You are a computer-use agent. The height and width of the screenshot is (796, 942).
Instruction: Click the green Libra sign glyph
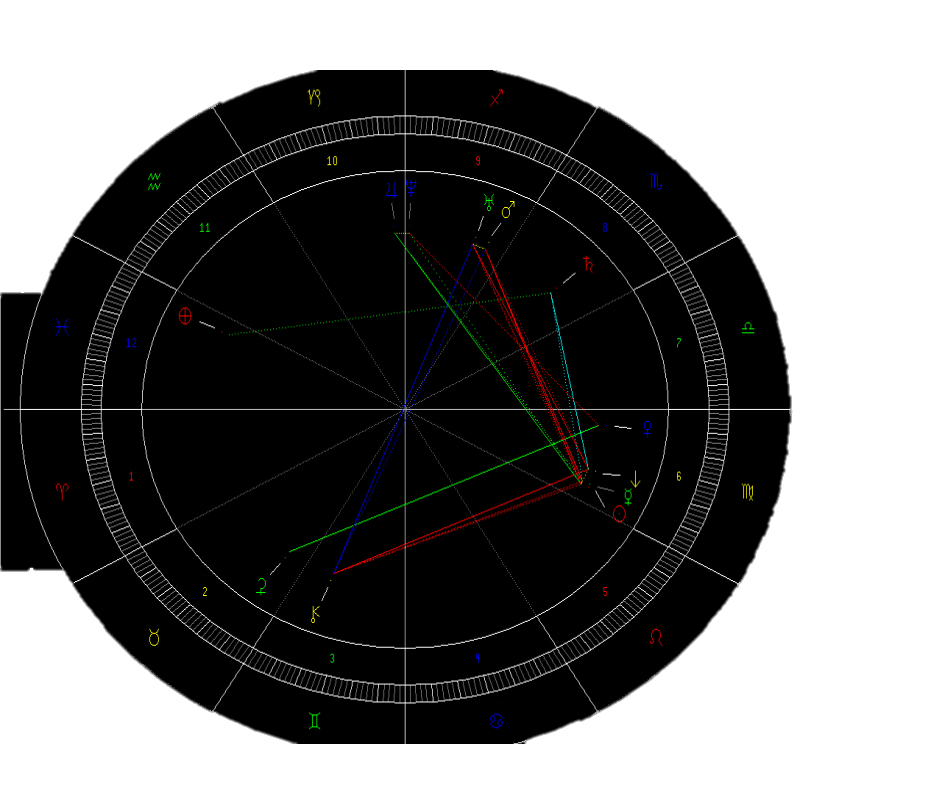tap(748, 328)
